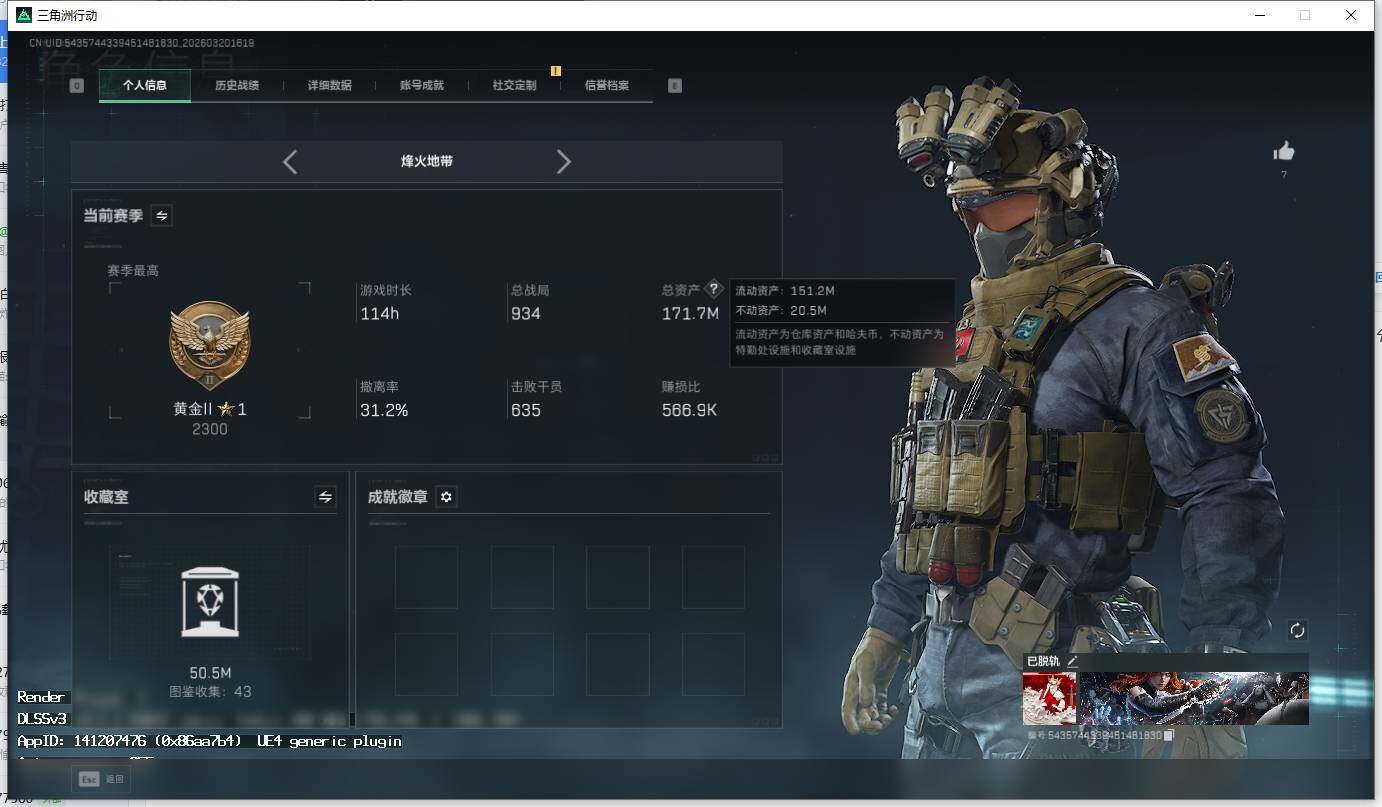This screenshot has height=807, width=1382.
Task: Edit the 已脱轨 nickname with pencil icon
Action: tap(1073, 661)
